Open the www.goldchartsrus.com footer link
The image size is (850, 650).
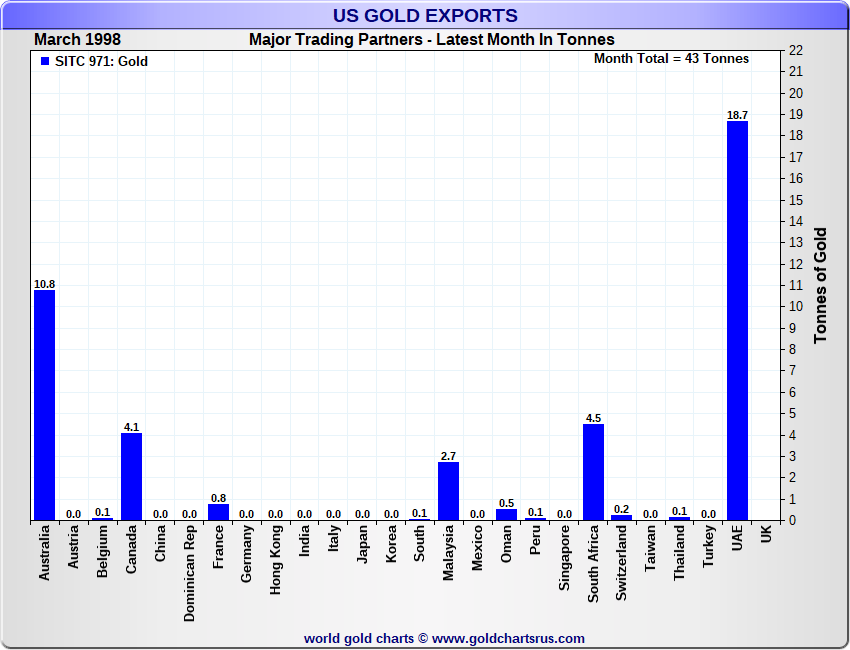508,639
